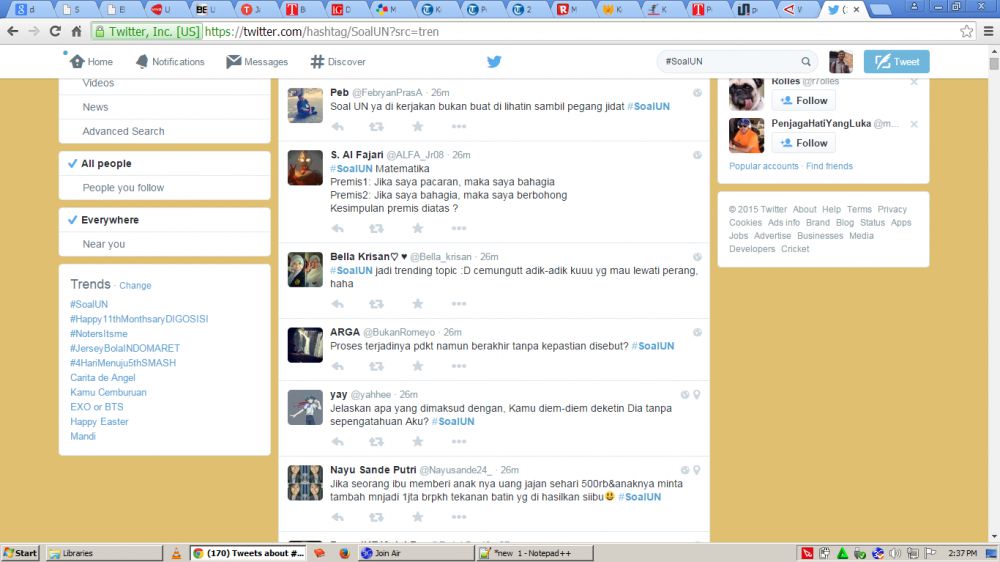Open more options on S. Al Fajari's tweet
This screenshot has width=1000, height=562.
pos(459,228)
